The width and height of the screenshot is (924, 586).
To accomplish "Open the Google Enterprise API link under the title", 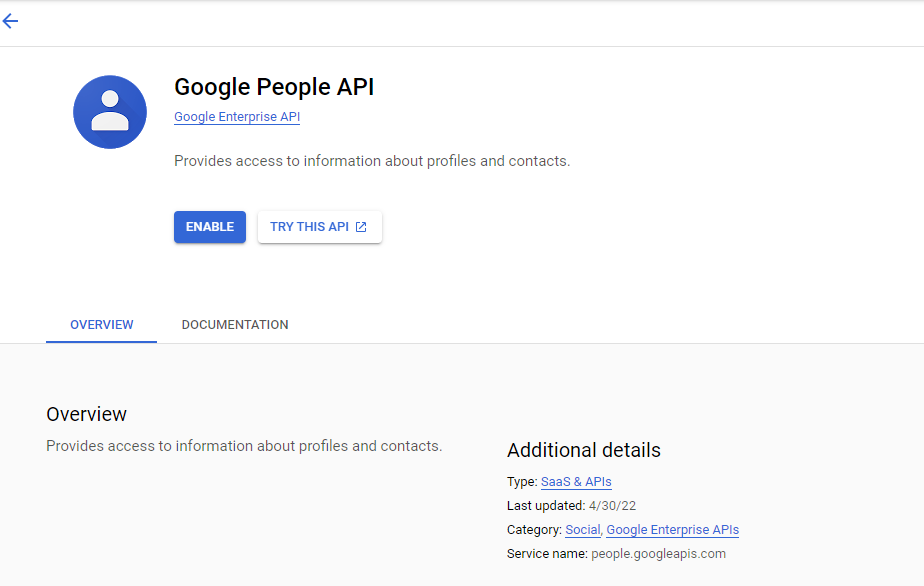I will click(x=237, y=117).
